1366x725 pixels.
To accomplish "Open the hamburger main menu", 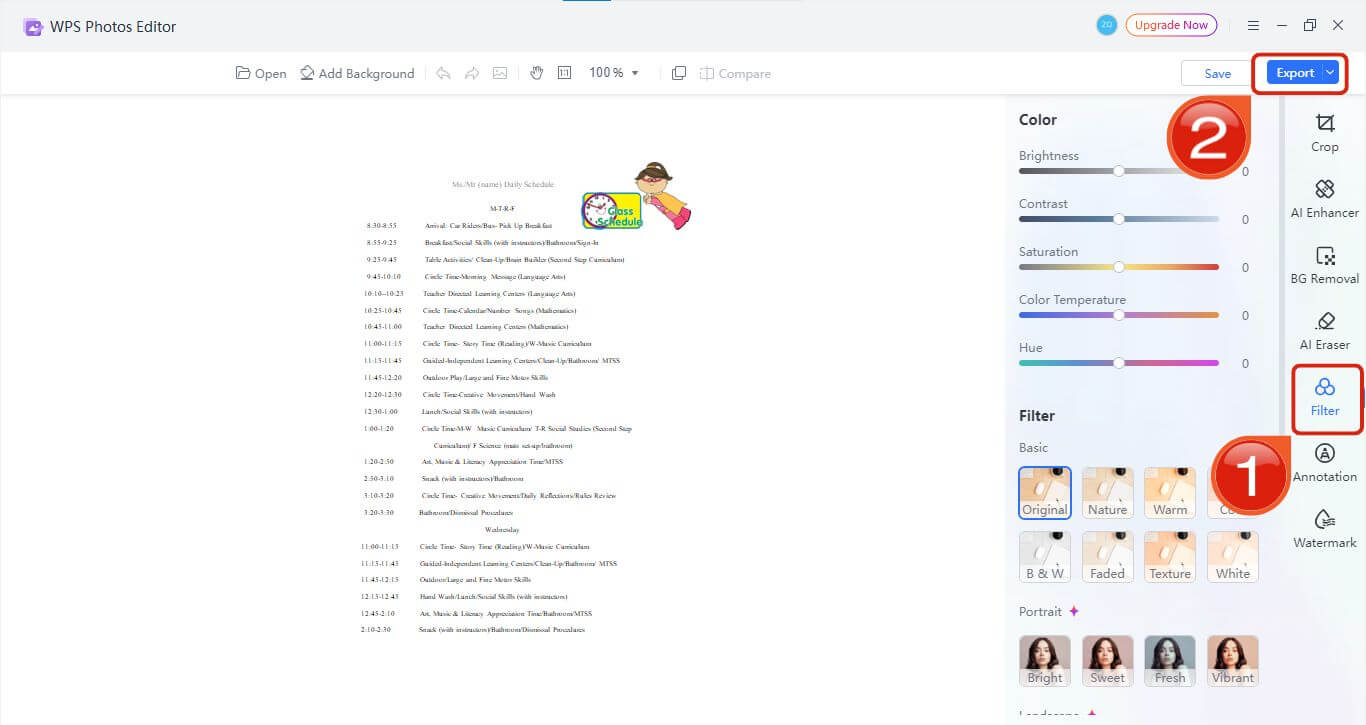I will (x=1253, y=26).
